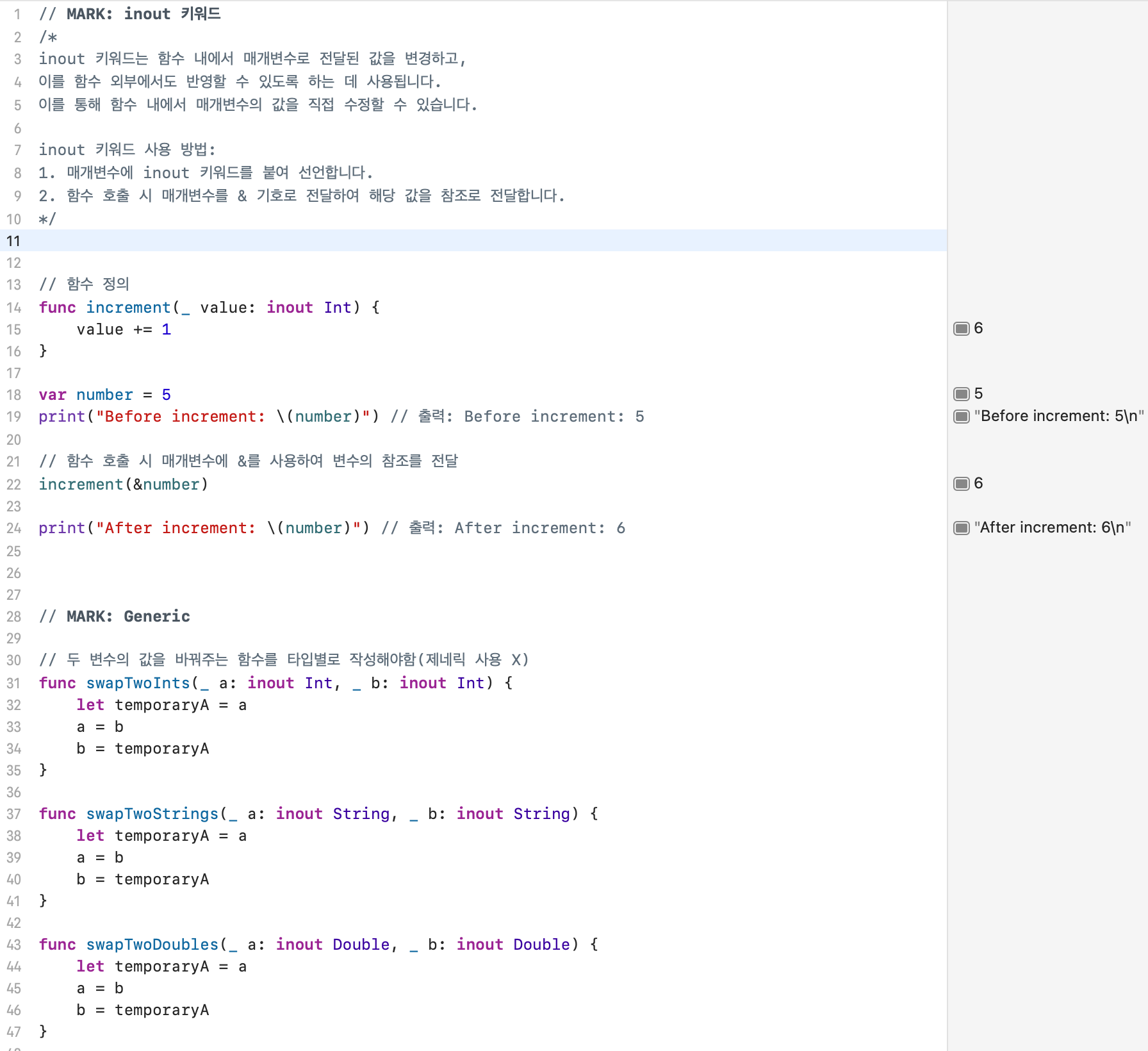Open quick look icon beside result 5
The height and width of the screenshot is (1051, 1148).
pyautogui.click(x=961, y=393)
